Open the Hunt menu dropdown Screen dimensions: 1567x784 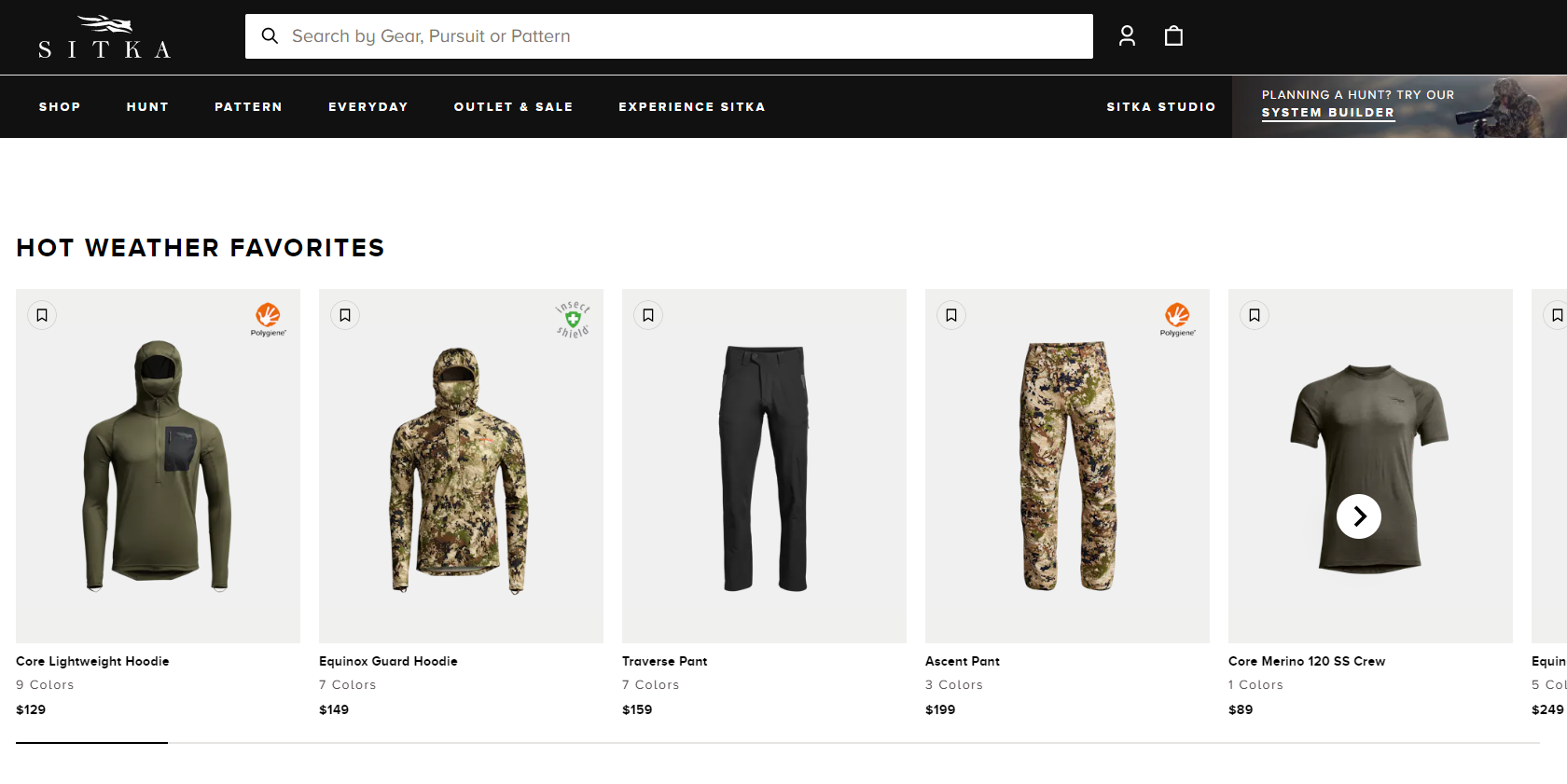147,107
